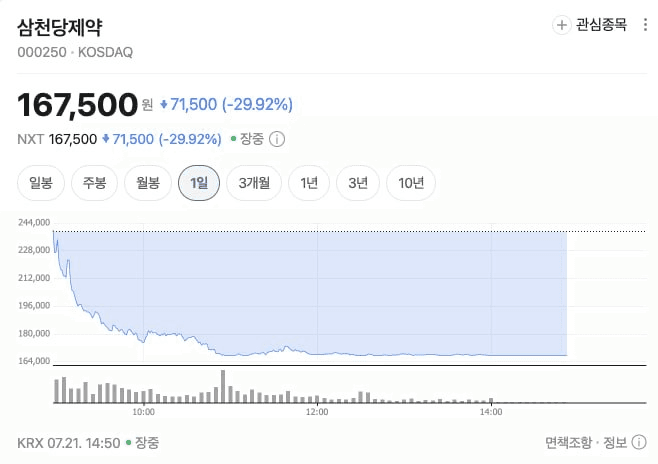The image size is (658, 464).
Task: Open the three-dot more options menu
Action: point(645,25)
